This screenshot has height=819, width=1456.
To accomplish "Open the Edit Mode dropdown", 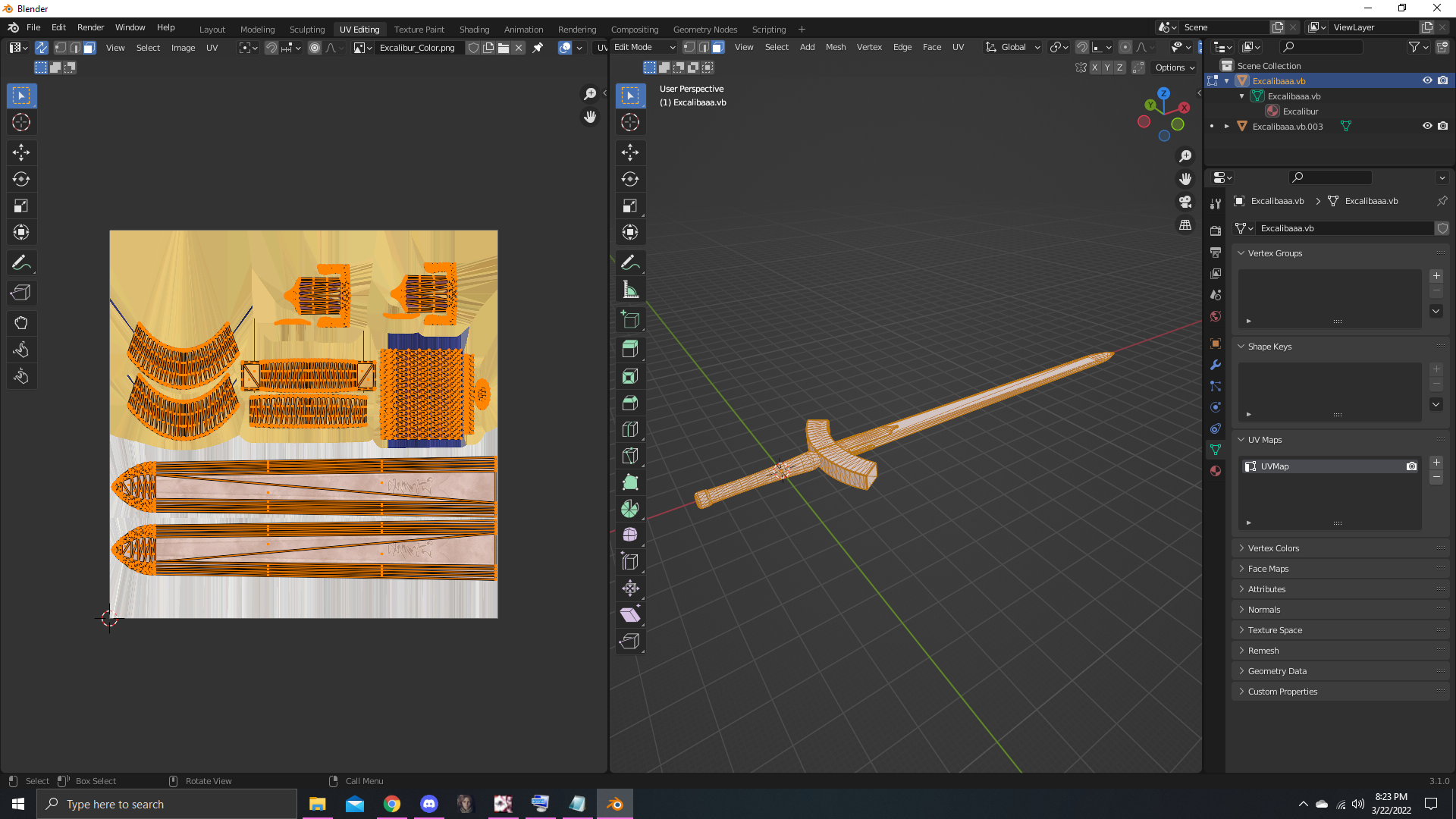I will click(x=644, y=47).
